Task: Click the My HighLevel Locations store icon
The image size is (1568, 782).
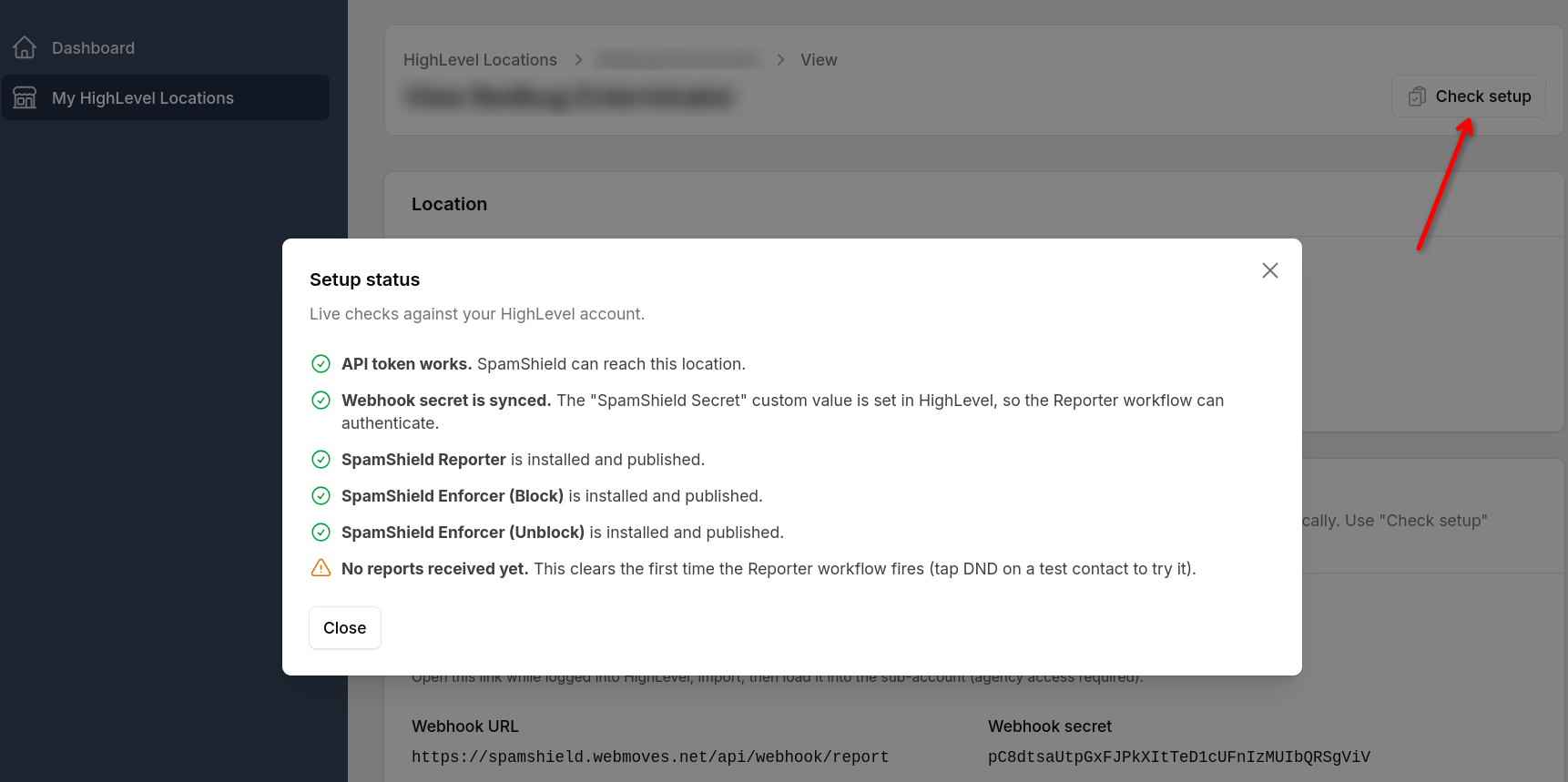Action: point(25,97)
